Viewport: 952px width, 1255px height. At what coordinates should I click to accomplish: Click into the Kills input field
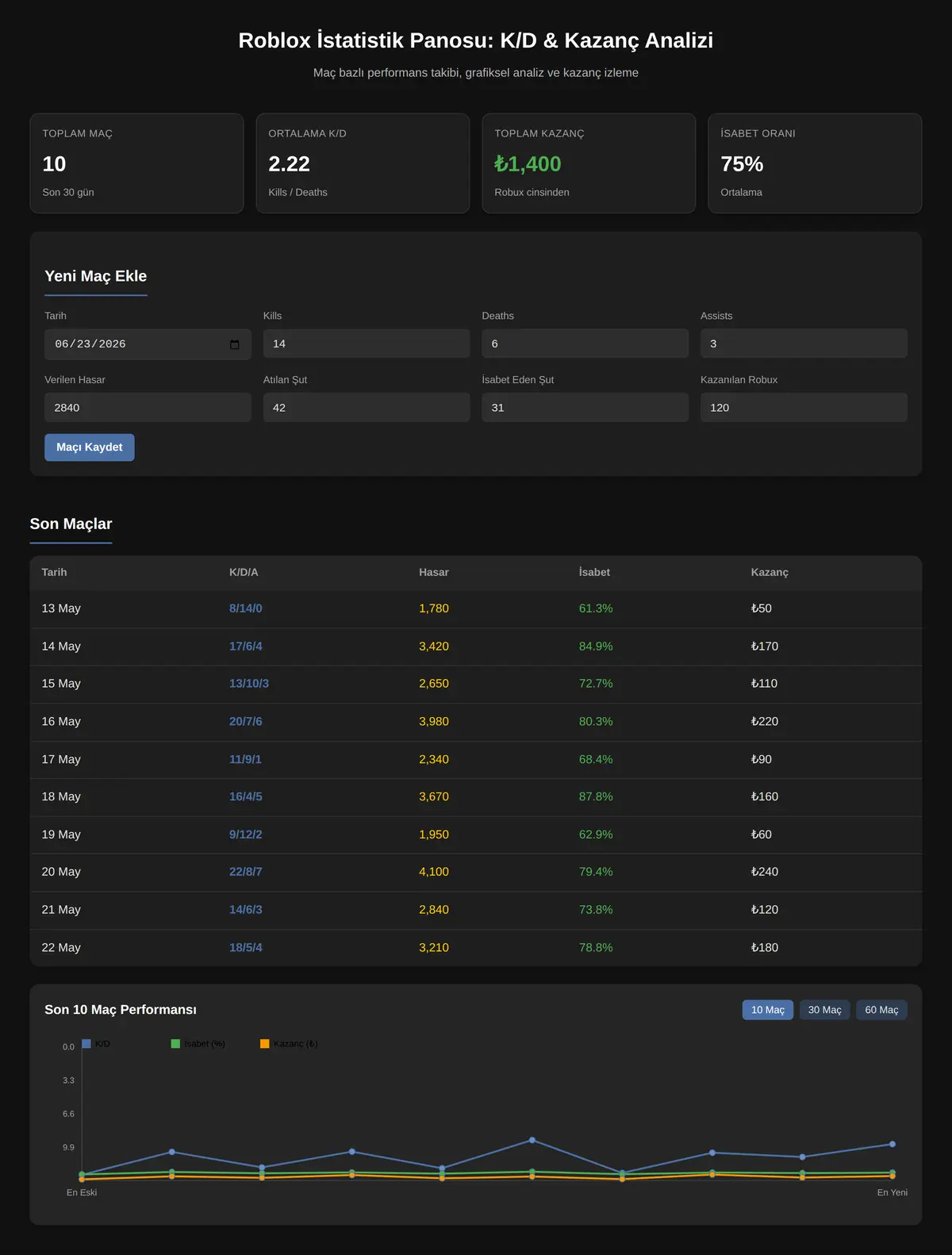(367, 343)
